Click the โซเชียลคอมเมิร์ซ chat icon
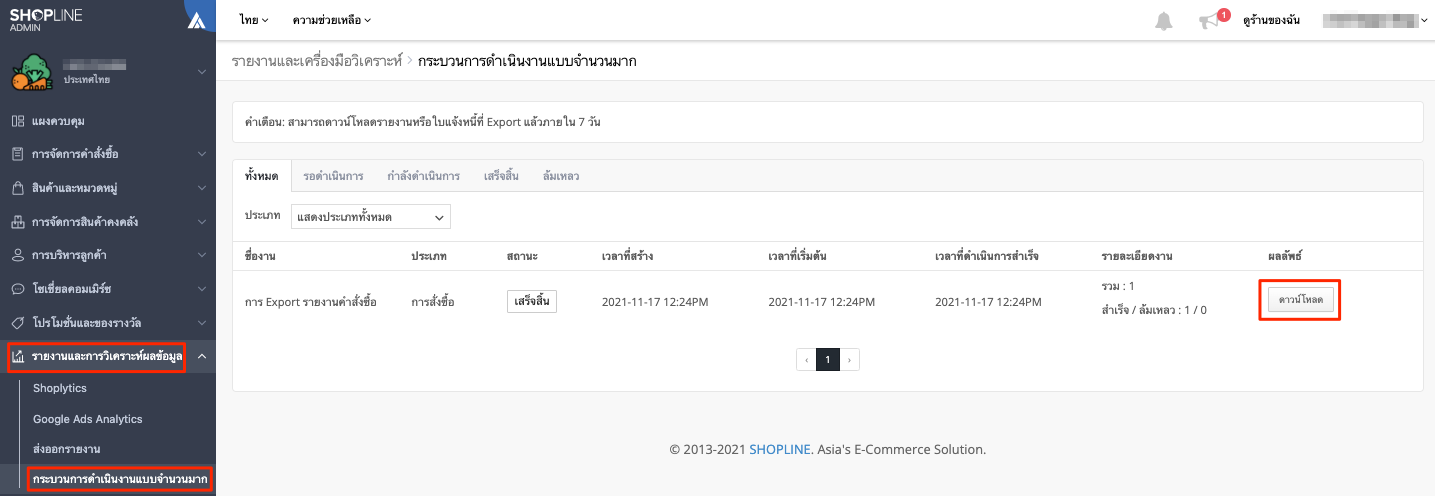Image resolution: width=1435 pixels, height=496 pixels. point(18,289)
